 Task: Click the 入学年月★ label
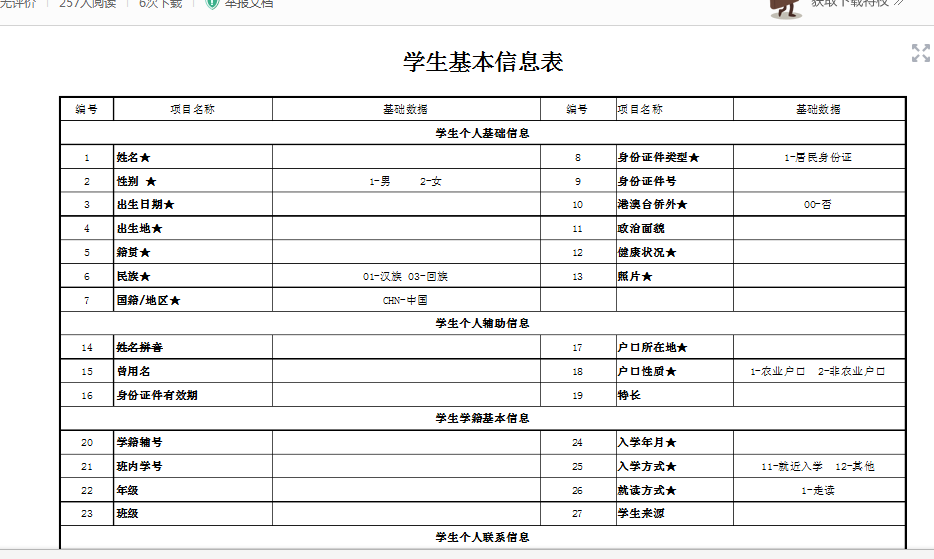[x=646, y=442]
